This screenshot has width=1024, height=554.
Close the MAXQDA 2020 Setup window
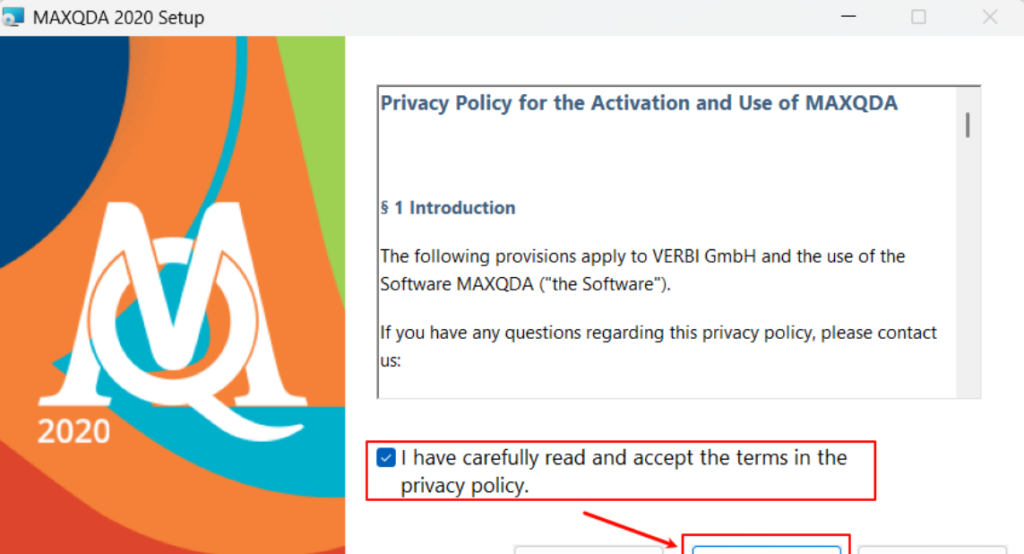coord(990,17)
